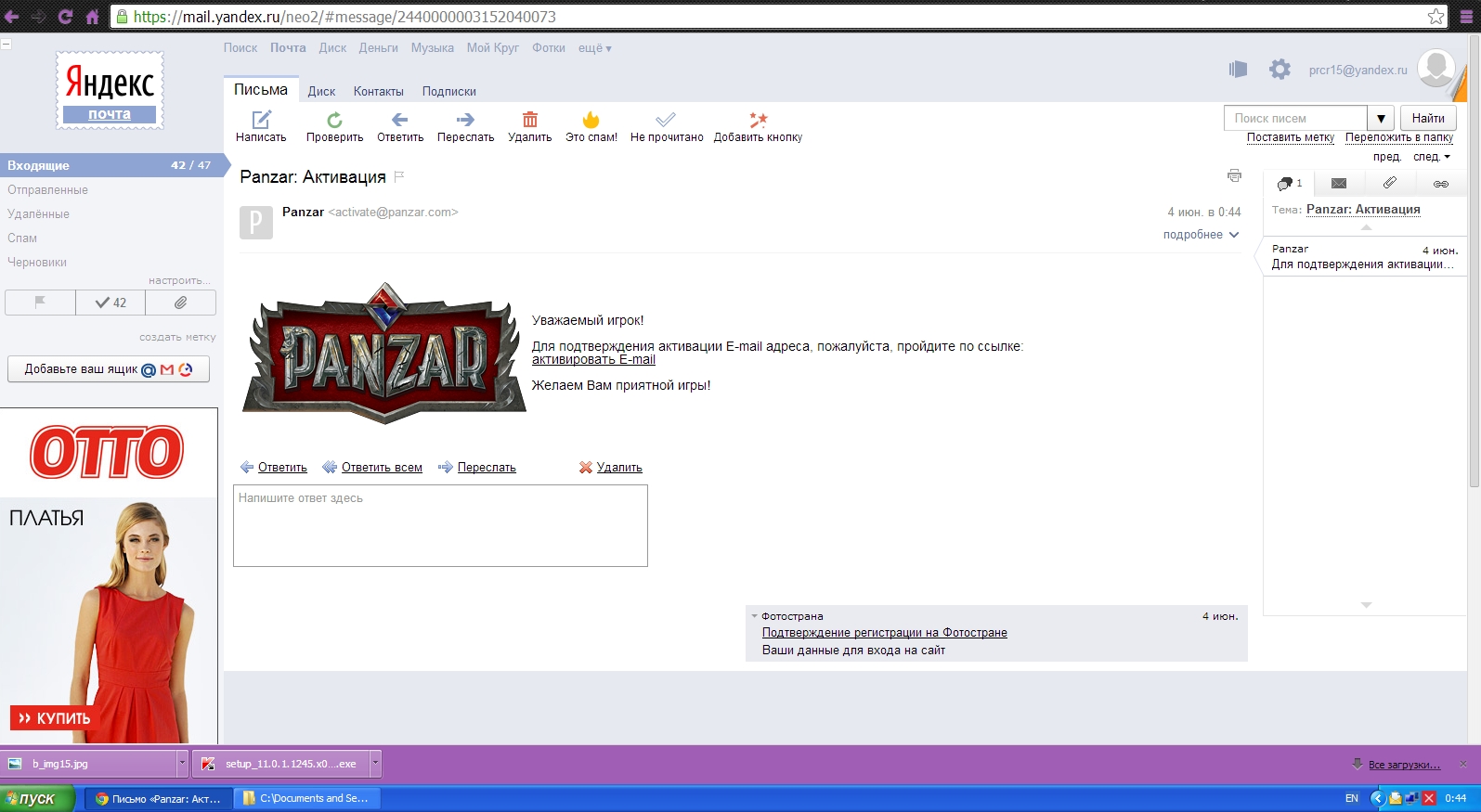The image size is (1481, 812).
Task: Click EN language indicator in tray
Action: coord(1352,798)
